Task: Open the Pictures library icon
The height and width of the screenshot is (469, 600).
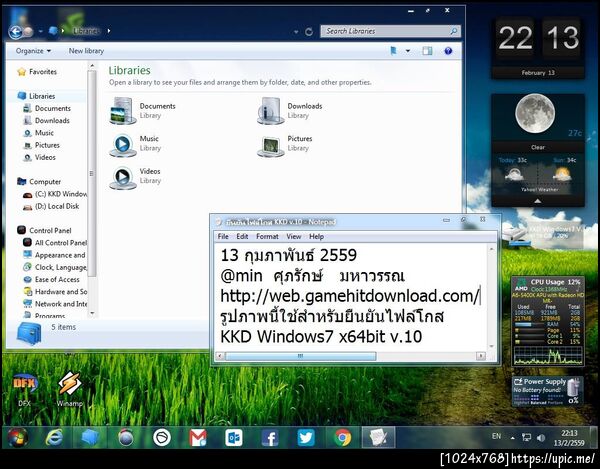Action: 271,145
